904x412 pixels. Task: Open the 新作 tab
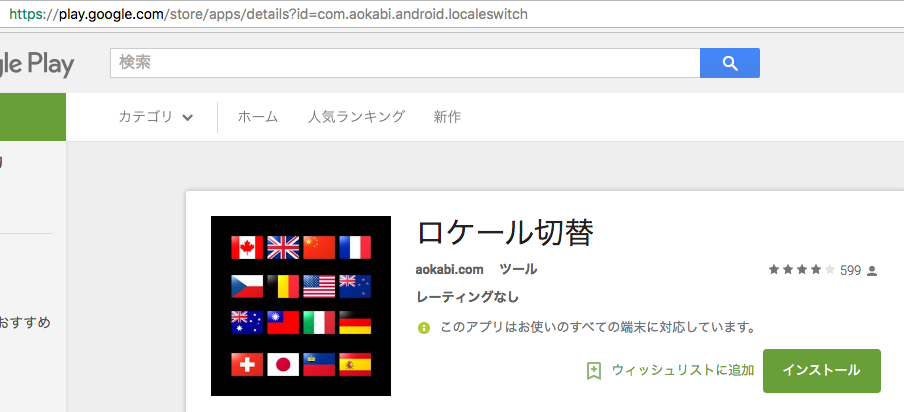(447, 117)
